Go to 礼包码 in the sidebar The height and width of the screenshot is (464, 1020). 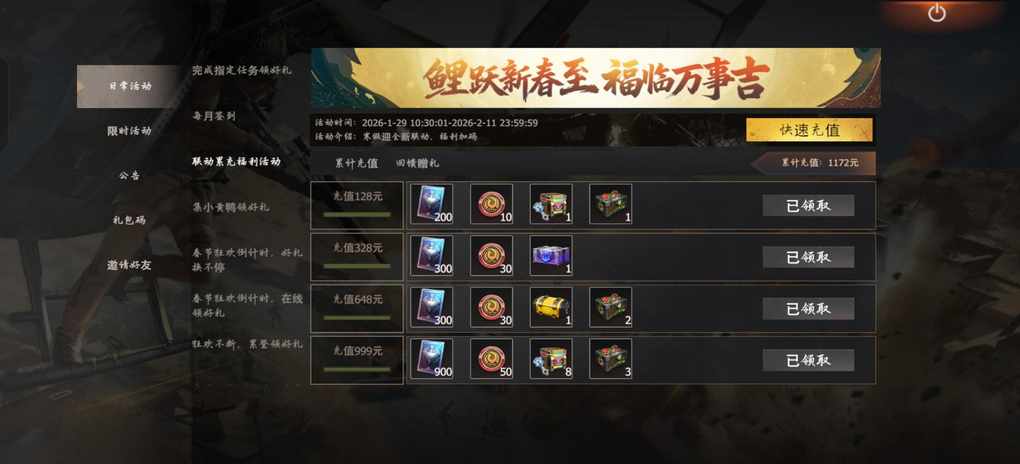[x=129, y=220]
